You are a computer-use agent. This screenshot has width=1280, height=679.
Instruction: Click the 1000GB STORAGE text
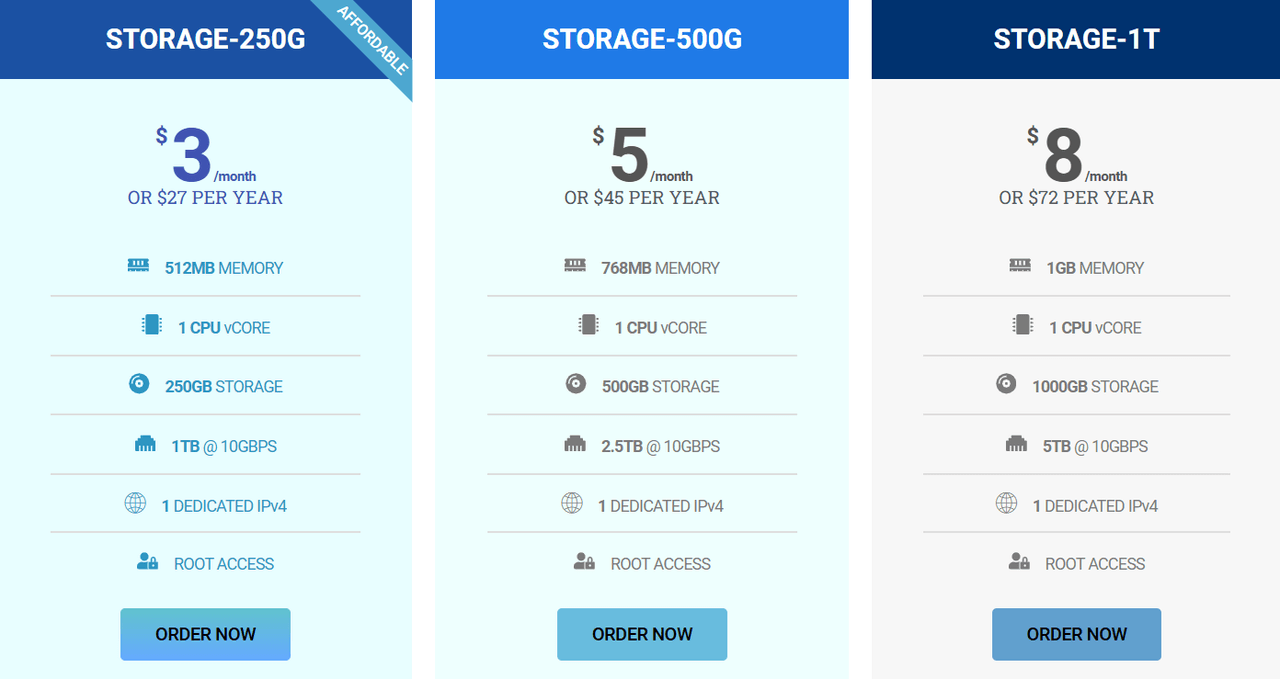click(1095, 386)
